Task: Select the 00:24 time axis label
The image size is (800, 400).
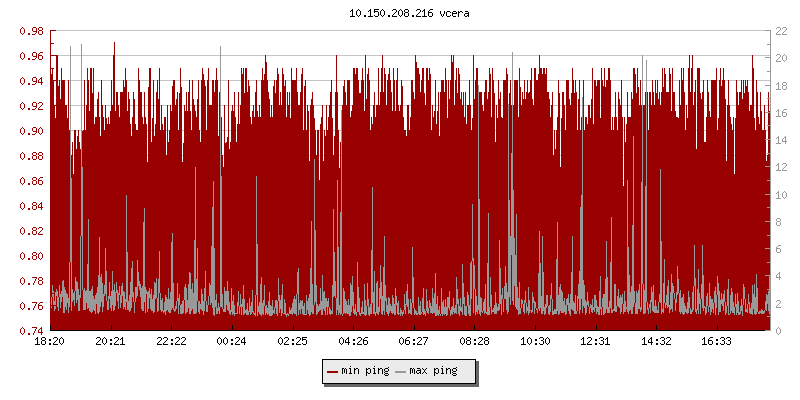Action: (x=232, y=341)
